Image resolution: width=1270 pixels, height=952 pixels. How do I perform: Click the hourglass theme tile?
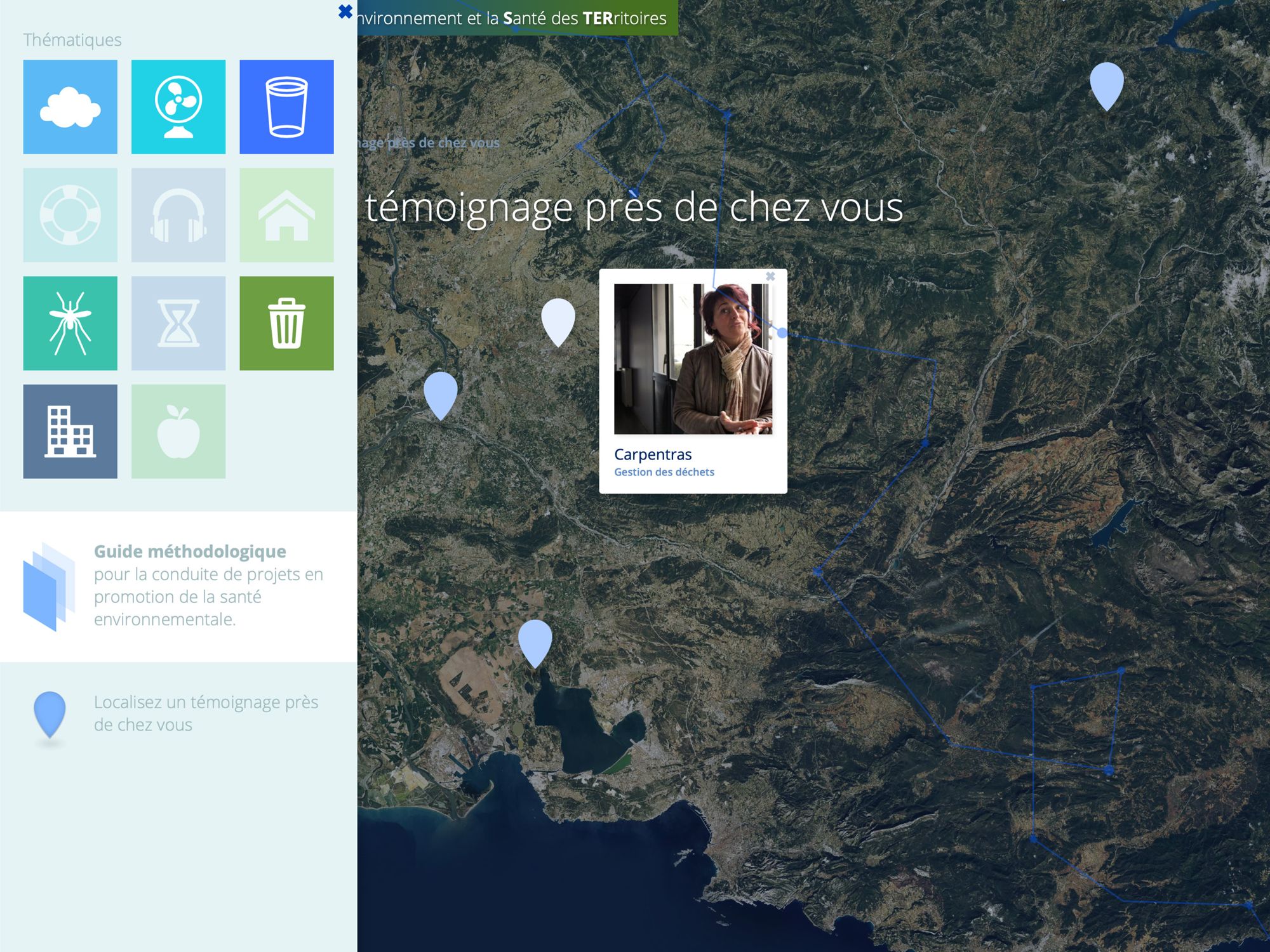coord(178,323)
